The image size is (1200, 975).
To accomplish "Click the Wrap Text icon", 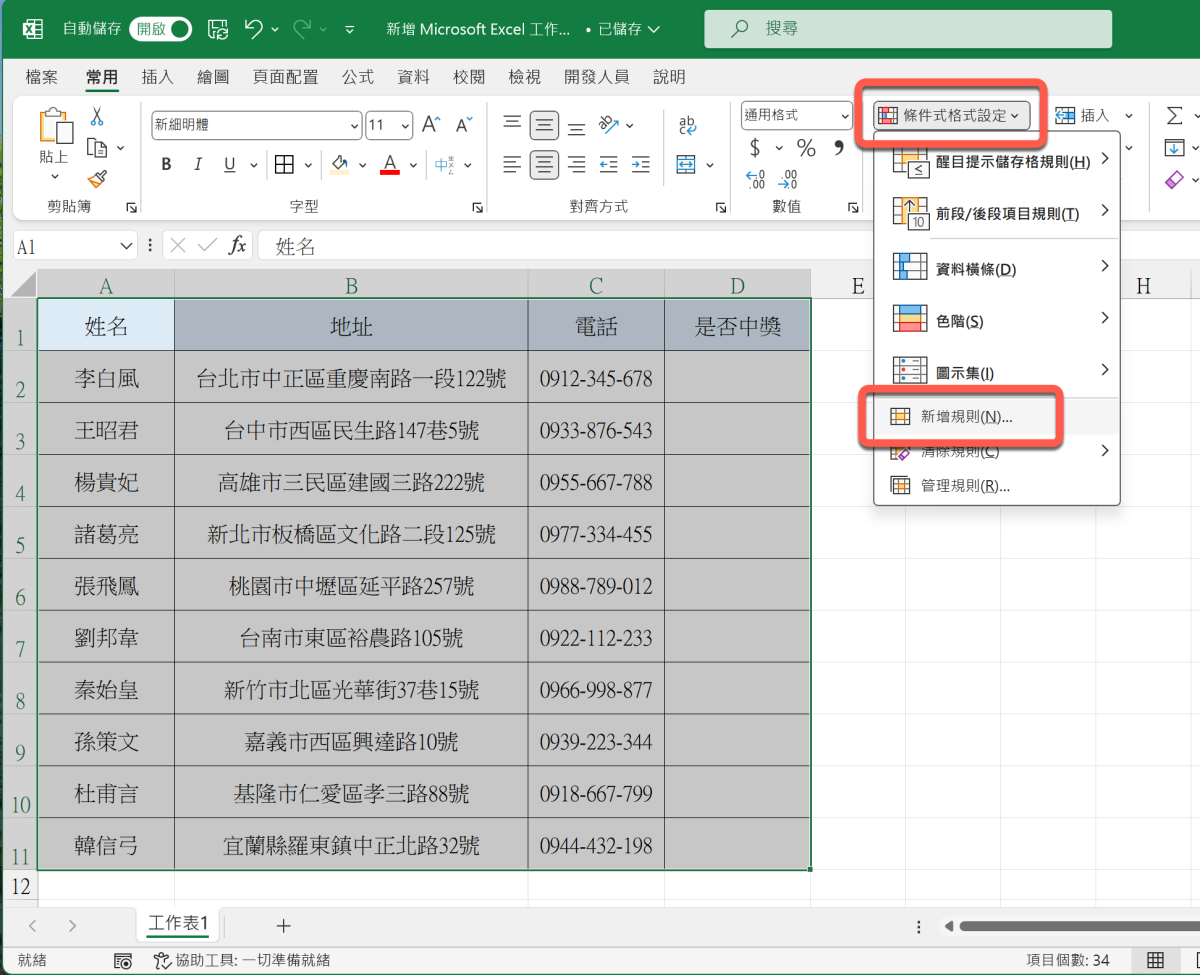I will click(687, 124).
